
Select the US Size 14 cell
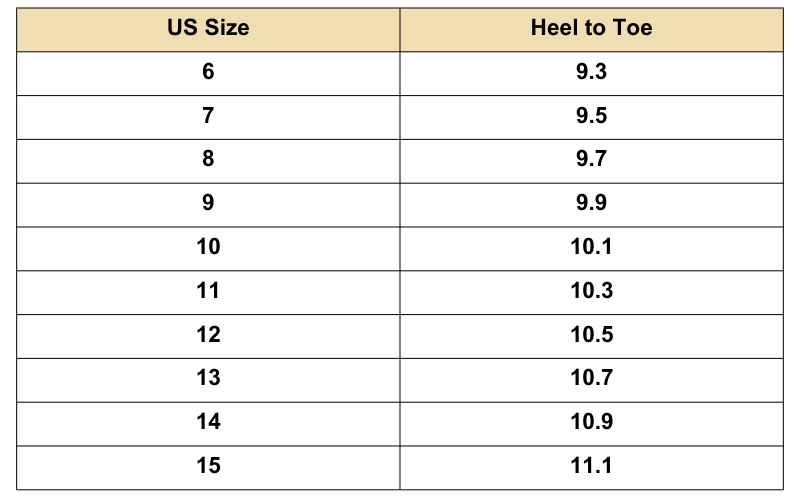point(208,422)
